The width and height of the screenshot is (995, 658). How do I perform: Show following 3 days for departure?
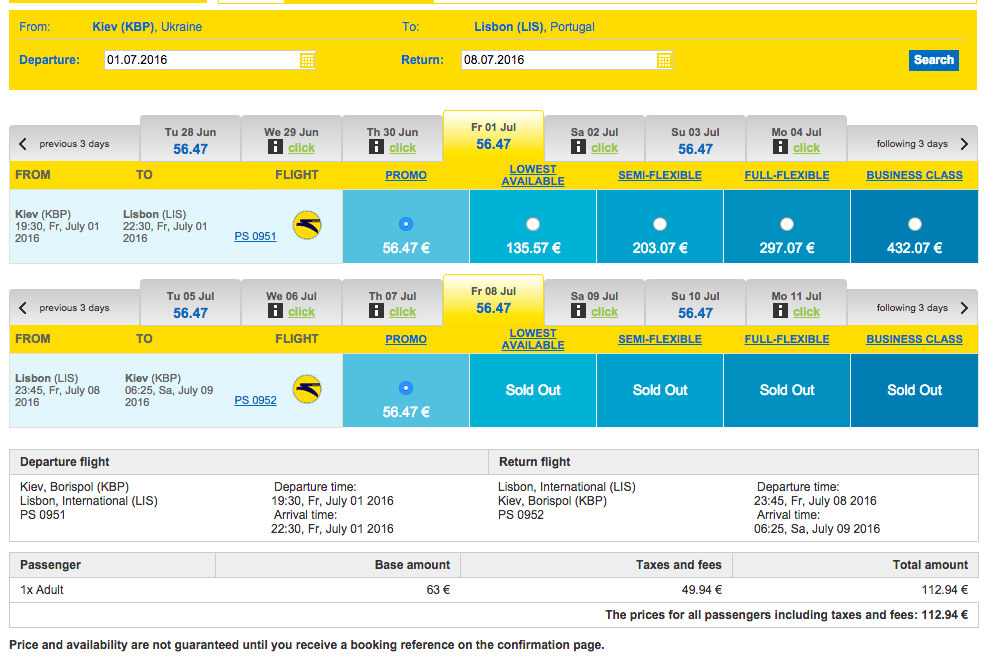coord(922,144)
